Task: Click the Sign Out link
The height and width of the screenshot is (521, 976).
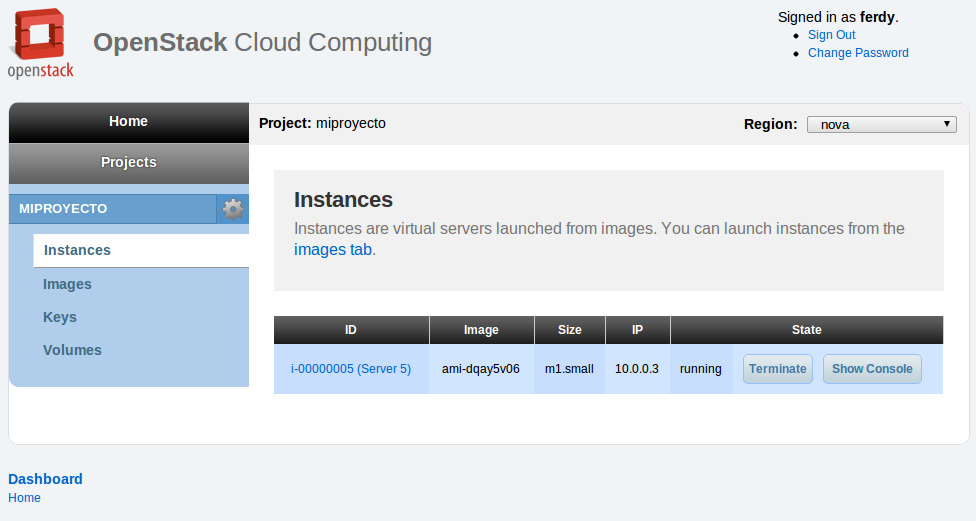Action: [832, 35]
